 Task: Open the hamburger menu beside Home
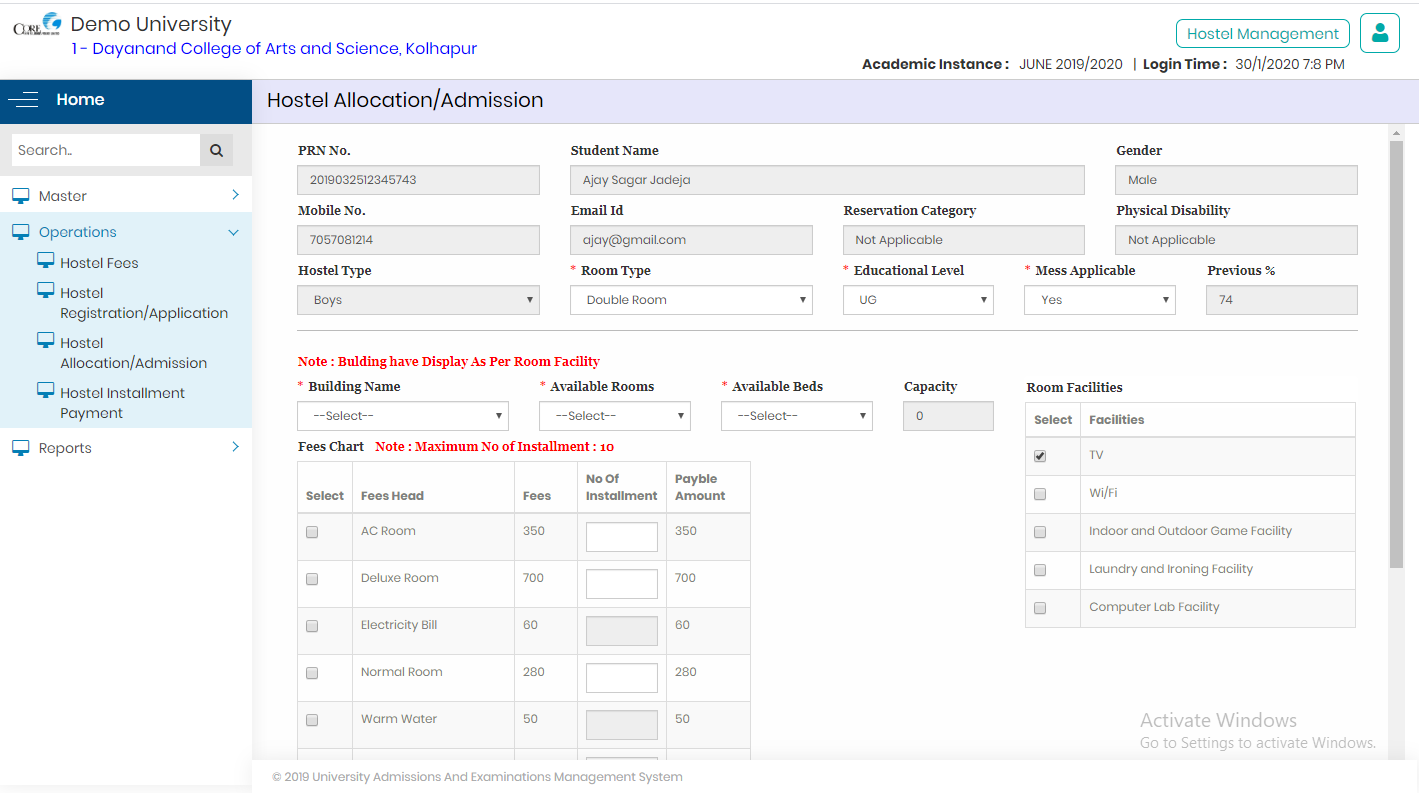coord(24,100)
